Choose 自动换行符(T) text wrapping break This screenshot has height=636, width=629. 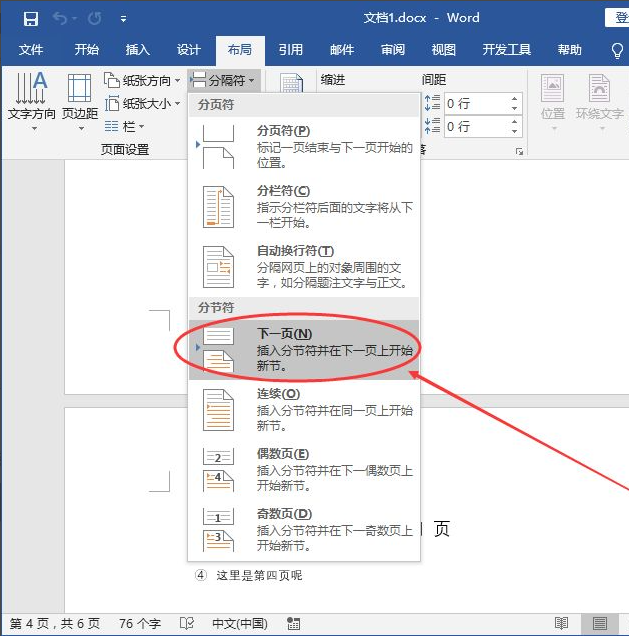304,267
